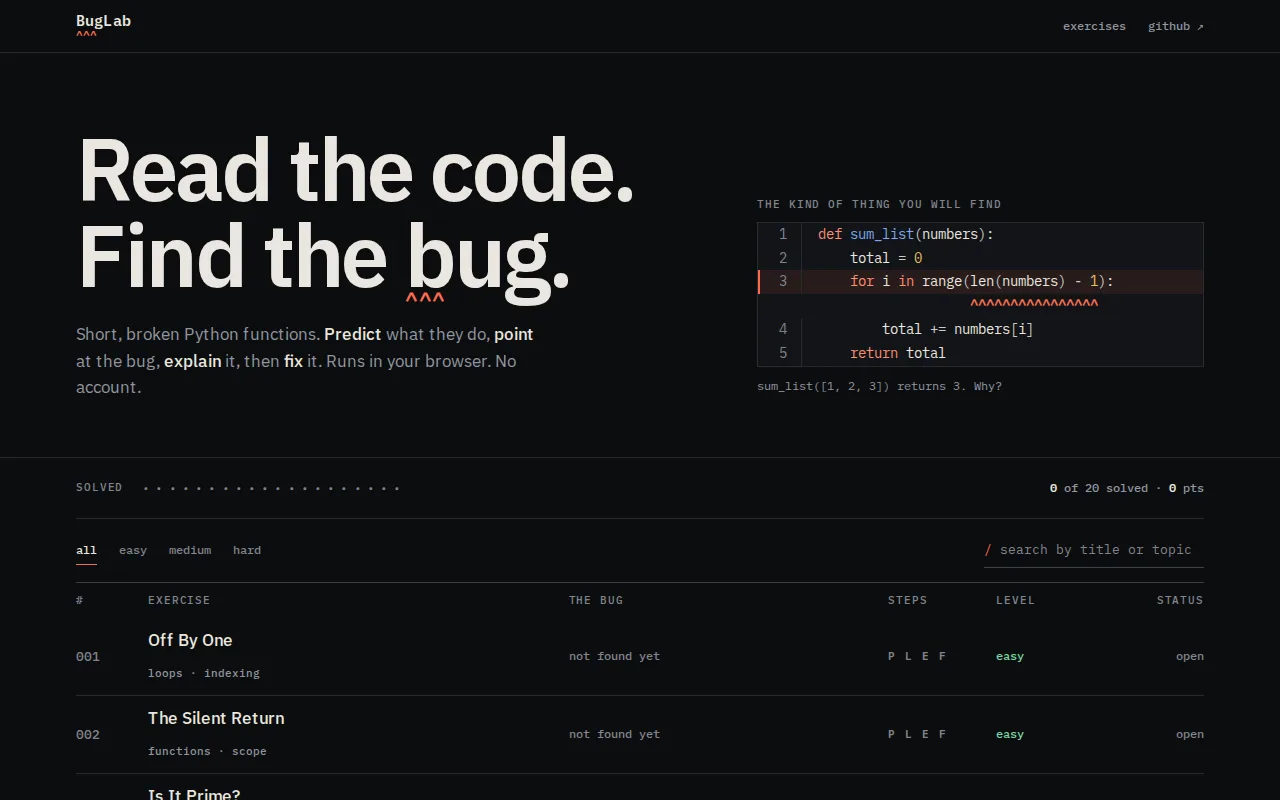Open "The Silent Return" exercise title
Viewport: 1280px width, 800px height.
(x=216, y=718)
